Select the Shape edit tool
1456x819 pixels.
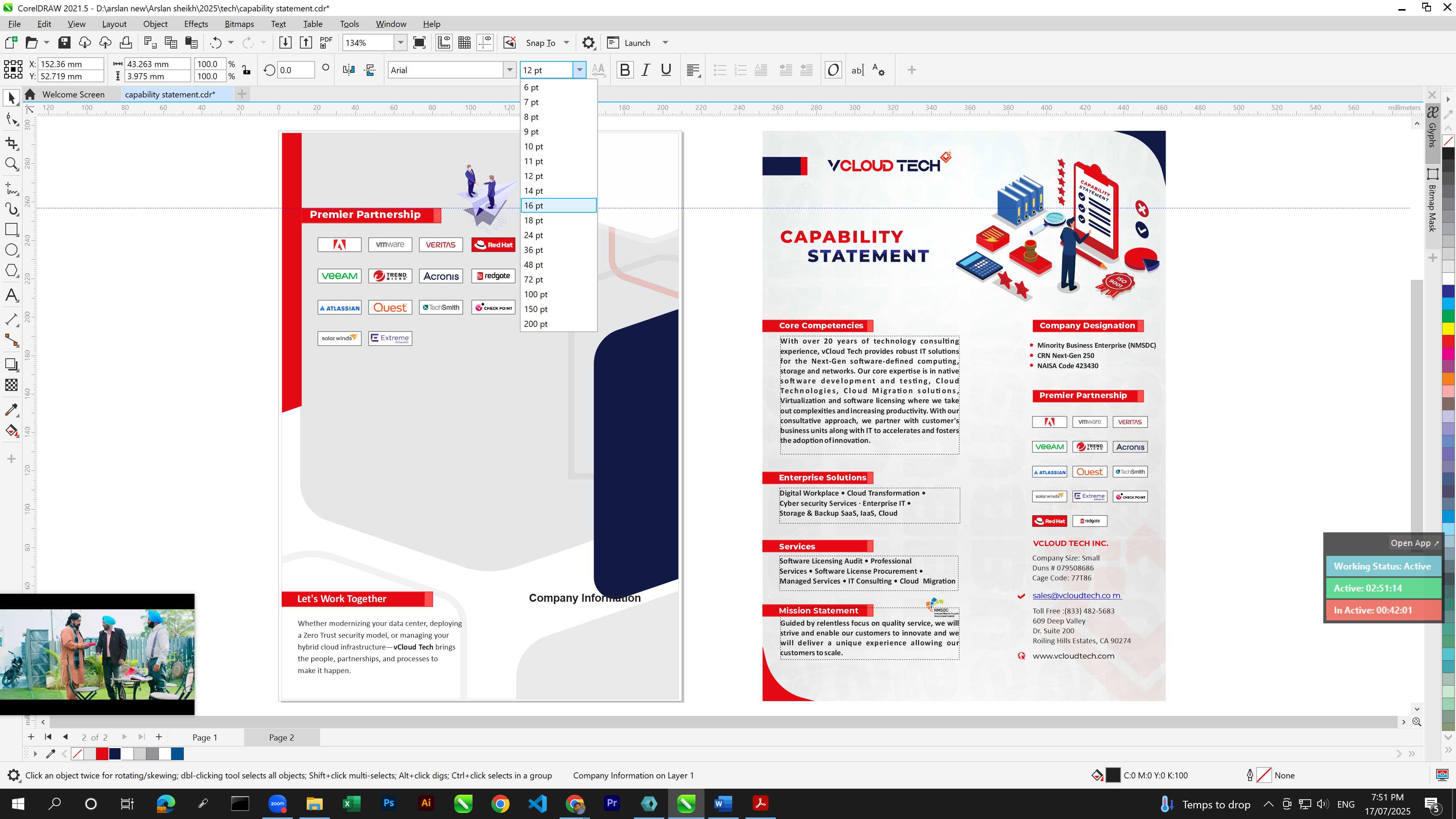tap(11, 119)
